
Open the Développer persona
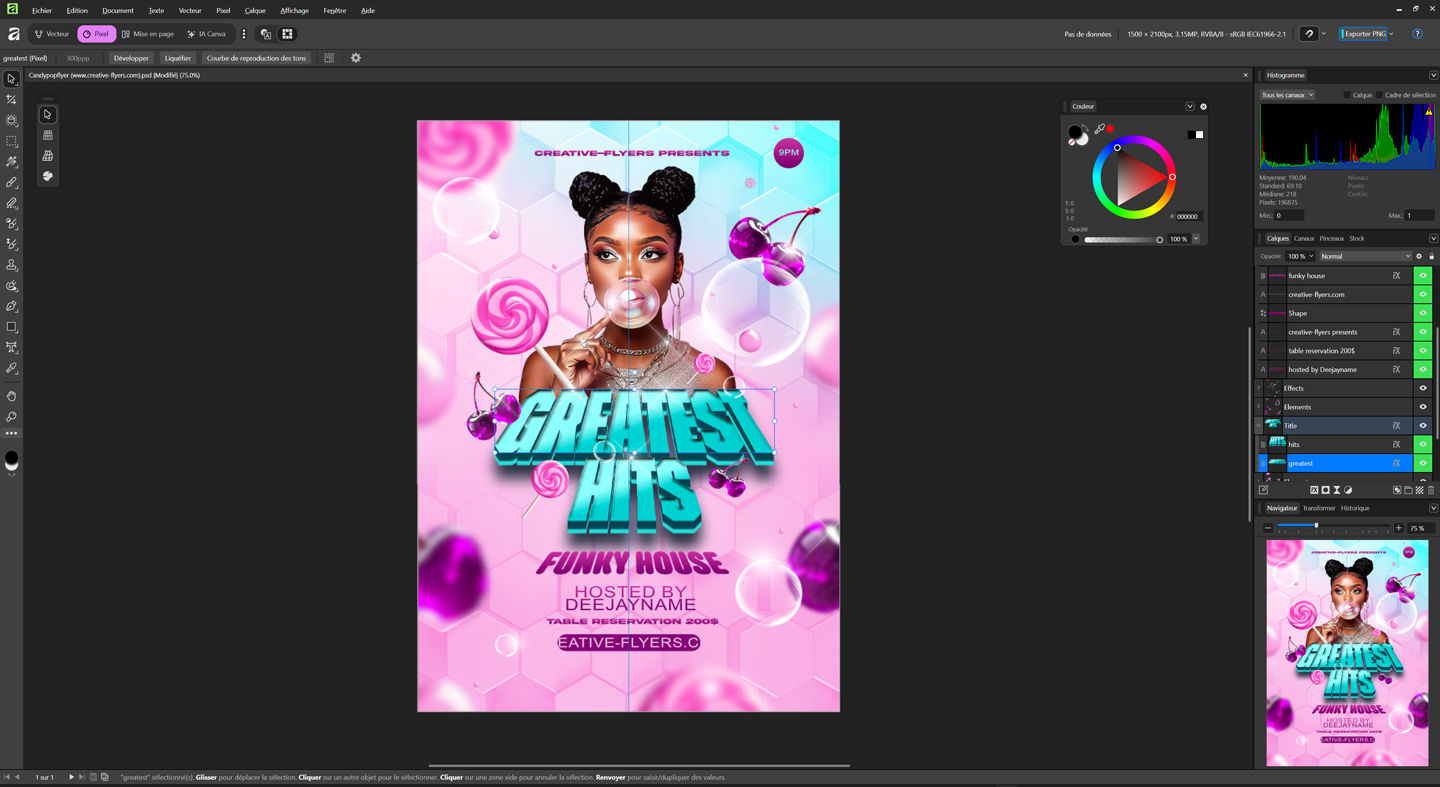tap(131, 58)
